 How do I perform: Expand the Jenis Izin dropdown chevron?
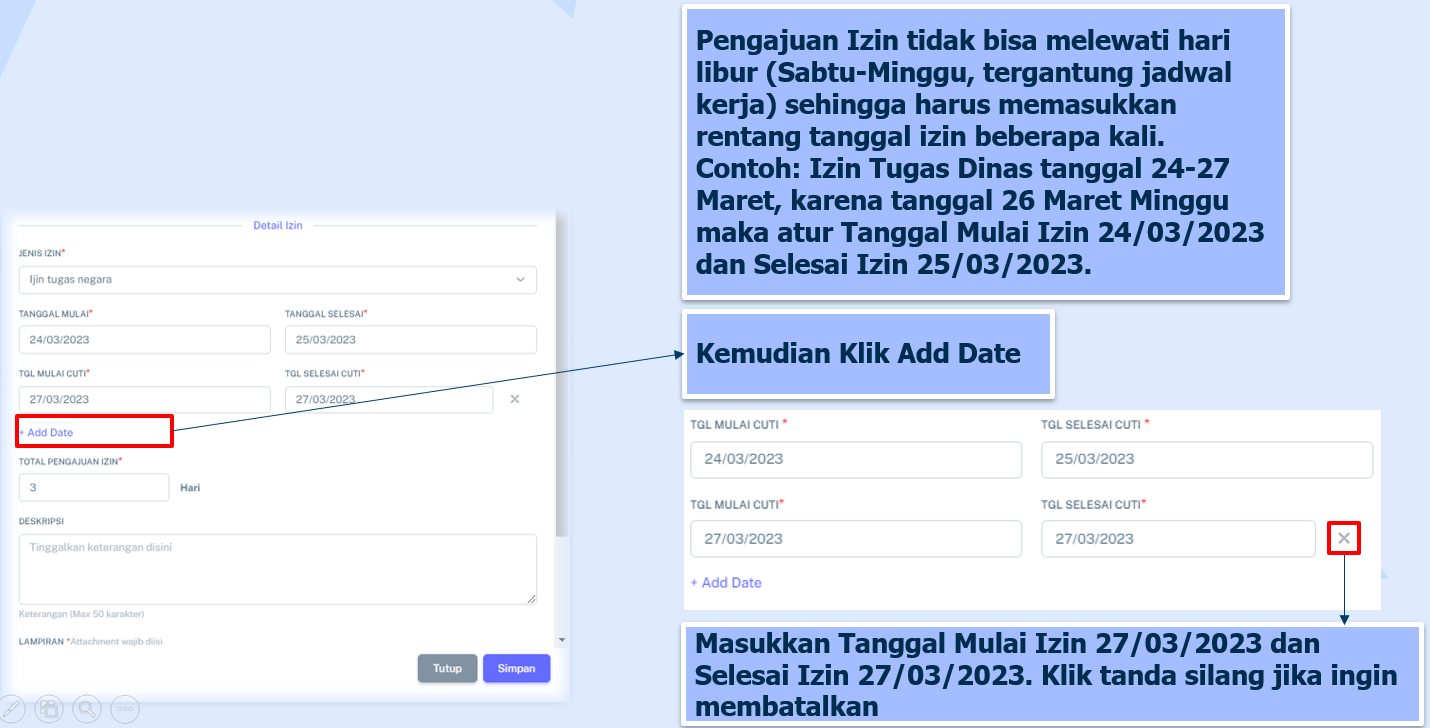click(520, 280)
